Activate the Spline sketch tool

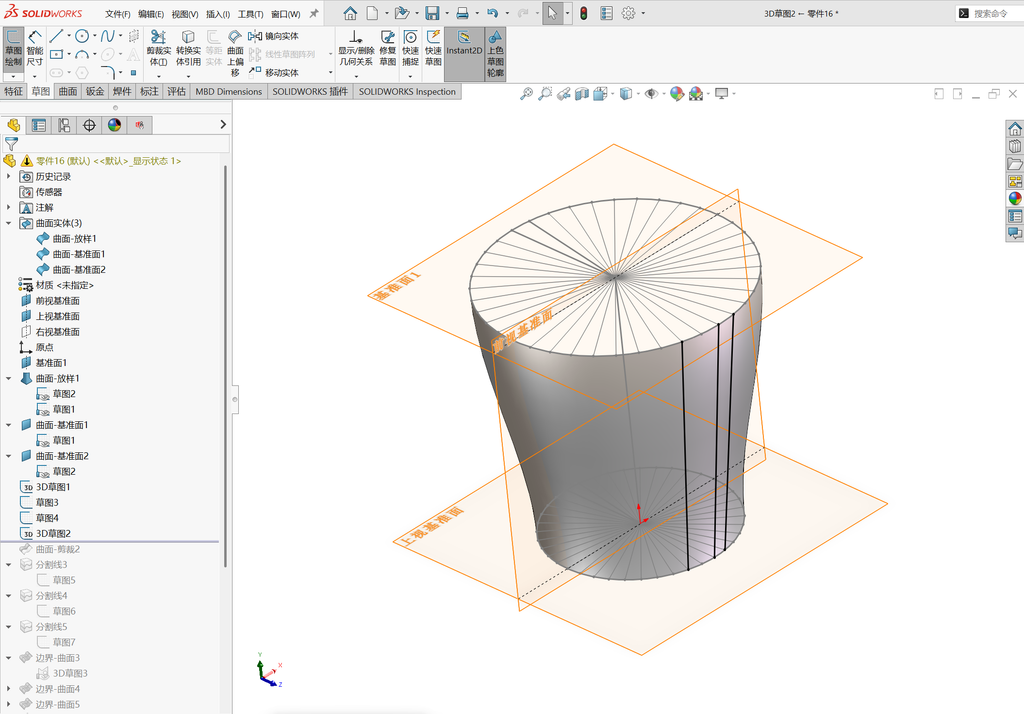pos(108,36)
